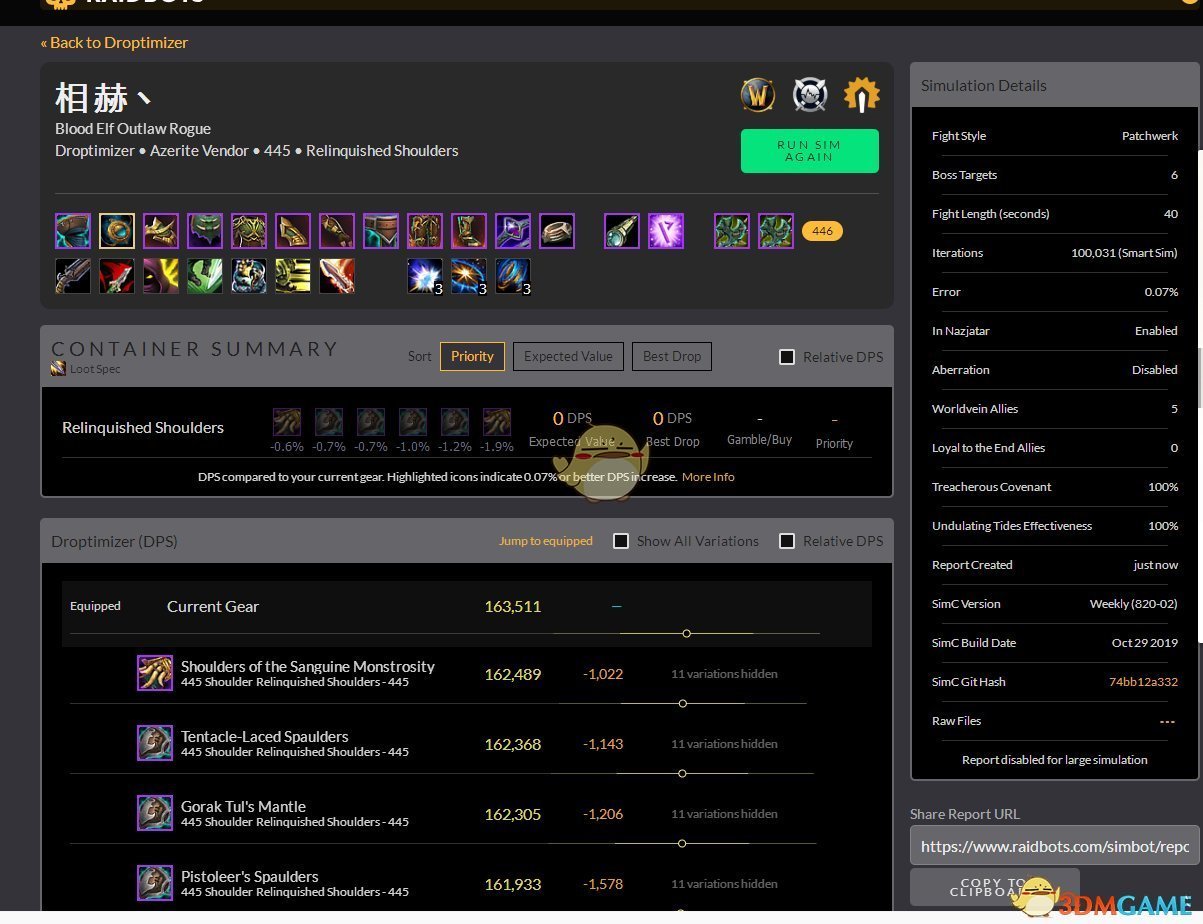Click the -1,022 DPS difference value
This screenshot has width=1203, height=924.
[x=603, y=674]
